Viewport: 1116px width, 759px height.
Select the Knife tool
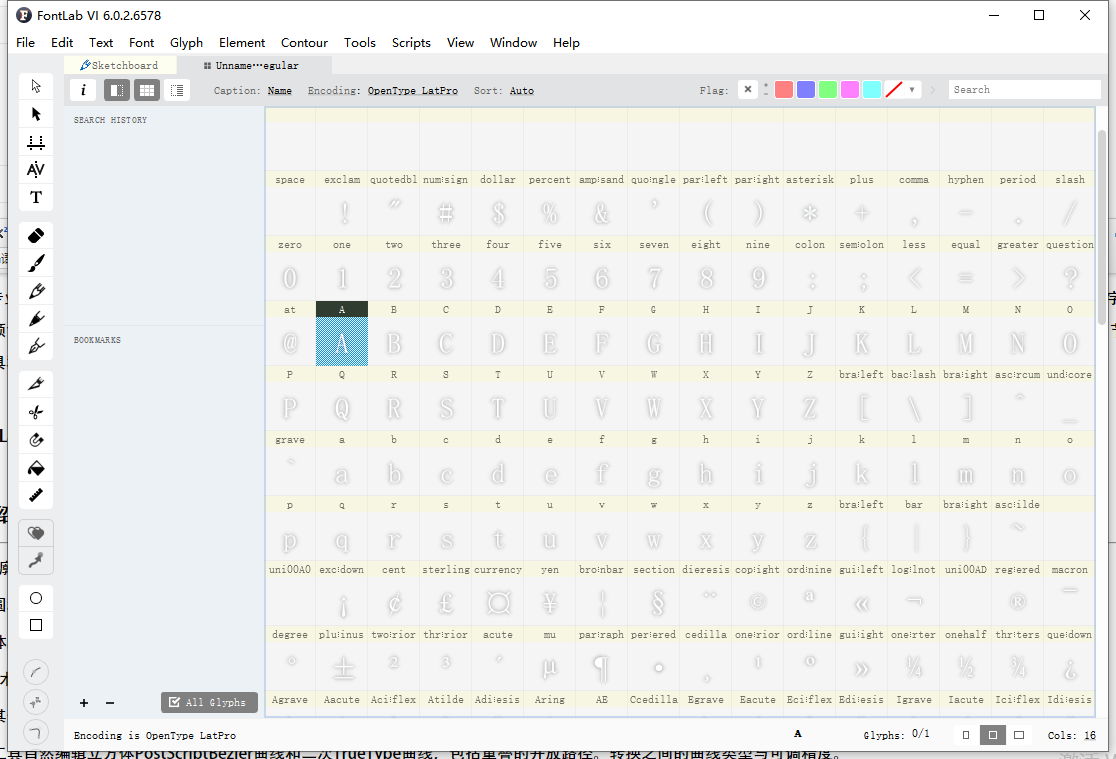click(x=36, y=384)
